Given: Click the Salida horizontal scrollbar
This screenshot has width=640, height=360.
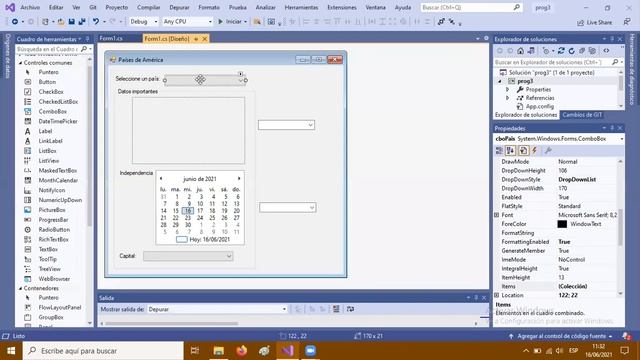Looking at the screenshot, I should click(171, 324).
